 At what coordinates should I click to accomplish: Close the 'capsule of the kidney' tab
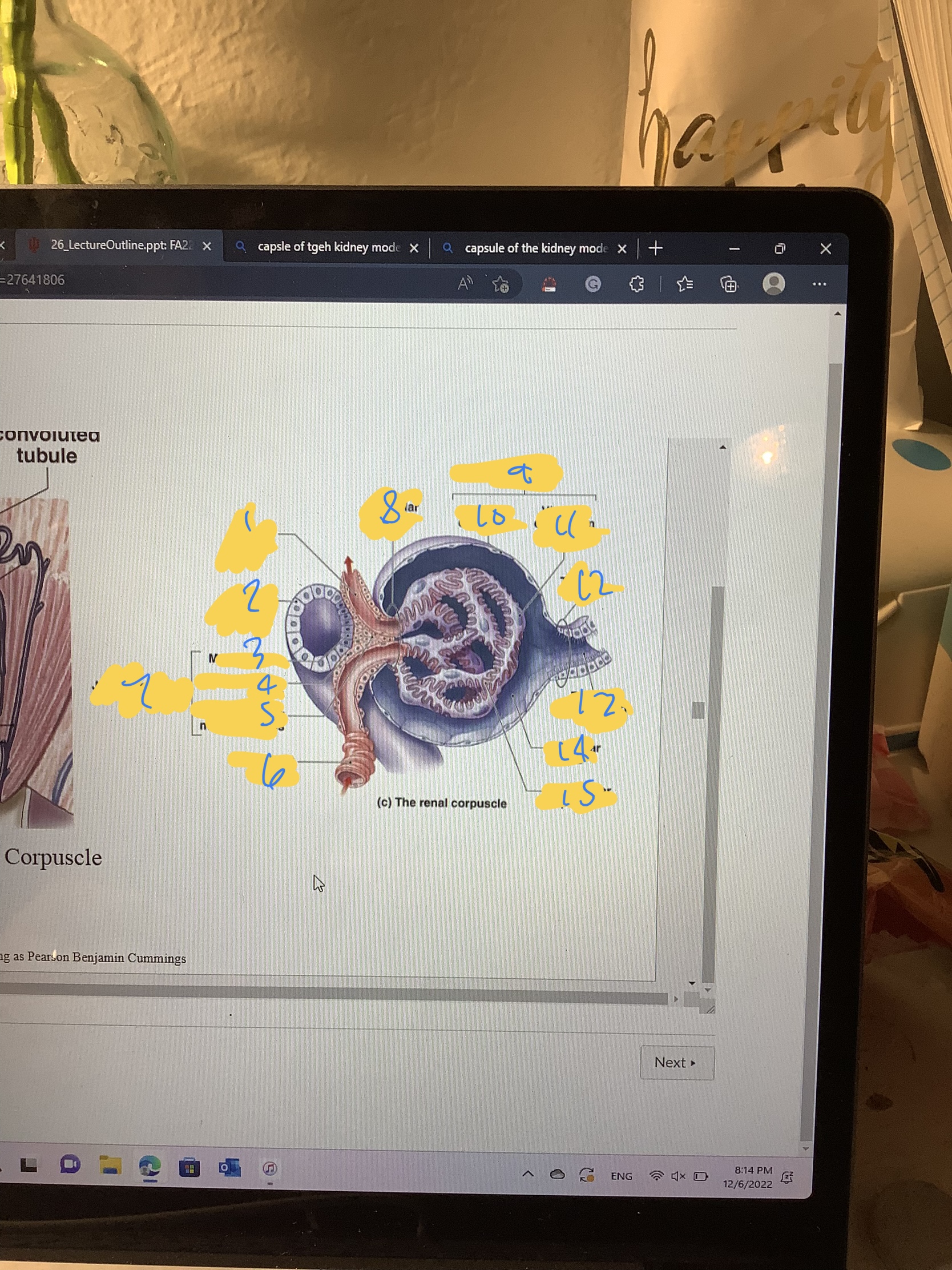point(622,249)
